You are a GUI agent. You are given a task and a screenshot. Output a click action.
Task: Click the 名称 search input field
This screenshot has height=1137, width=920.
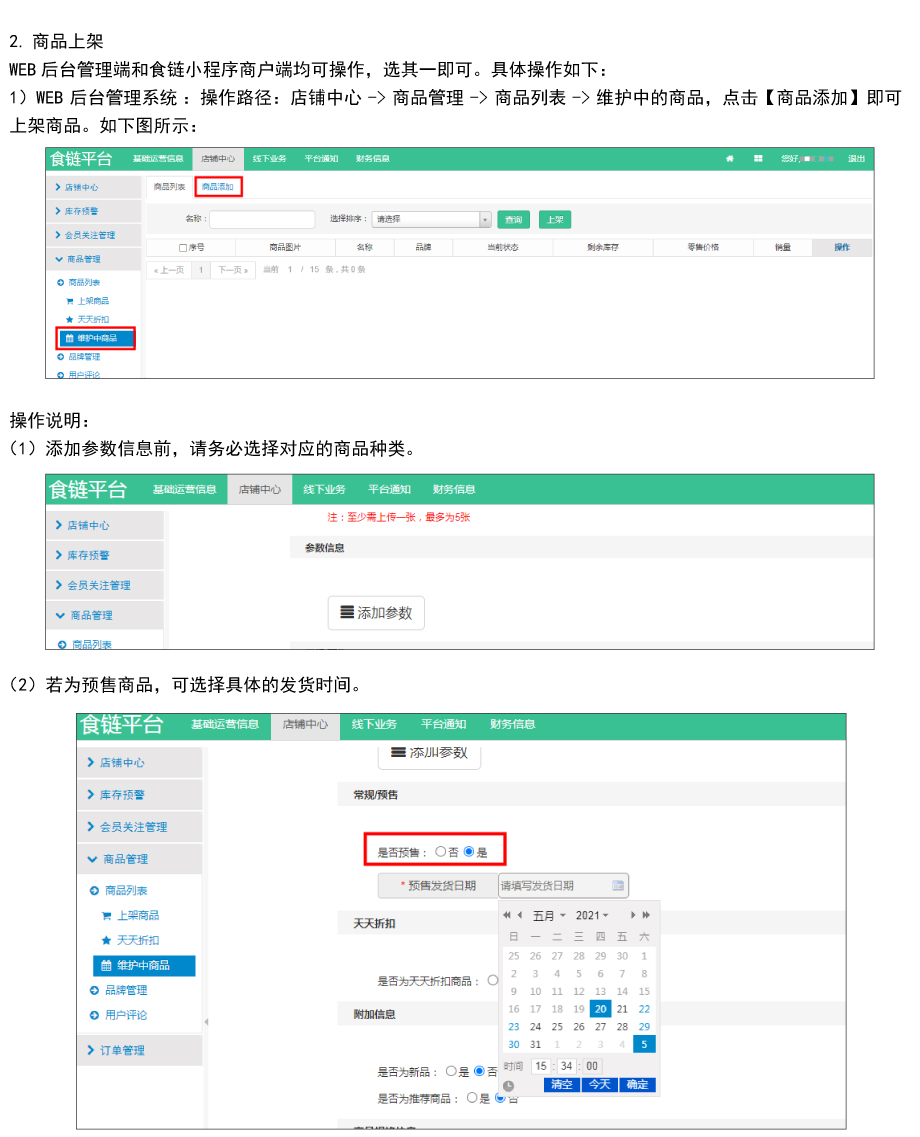coord(262,219)
